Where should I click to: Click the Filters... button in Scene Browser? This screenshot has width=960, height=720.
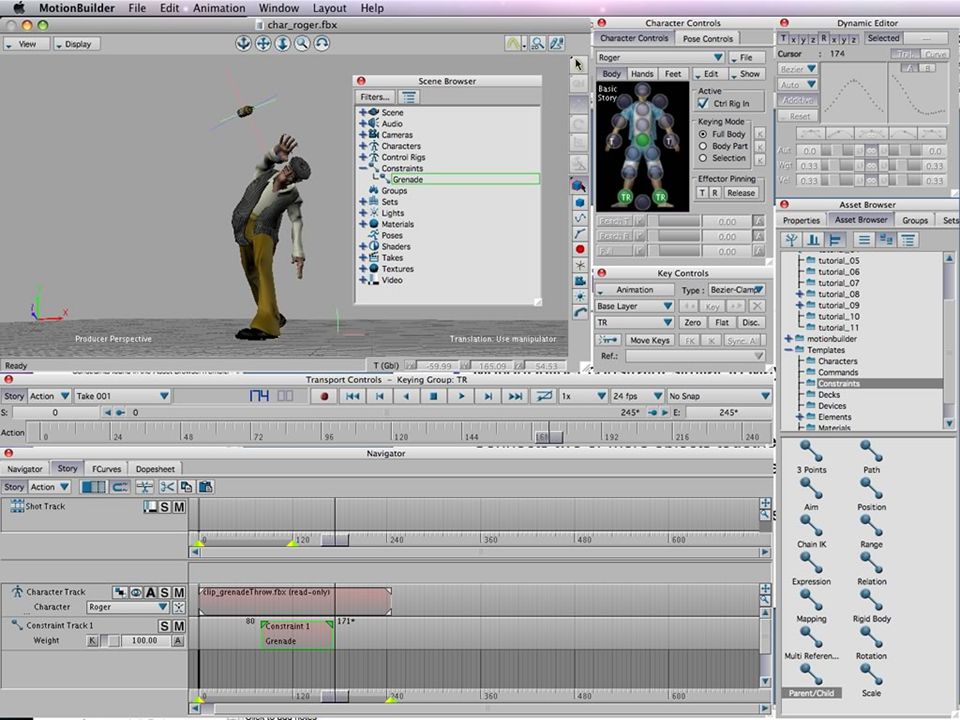(375, 97)
